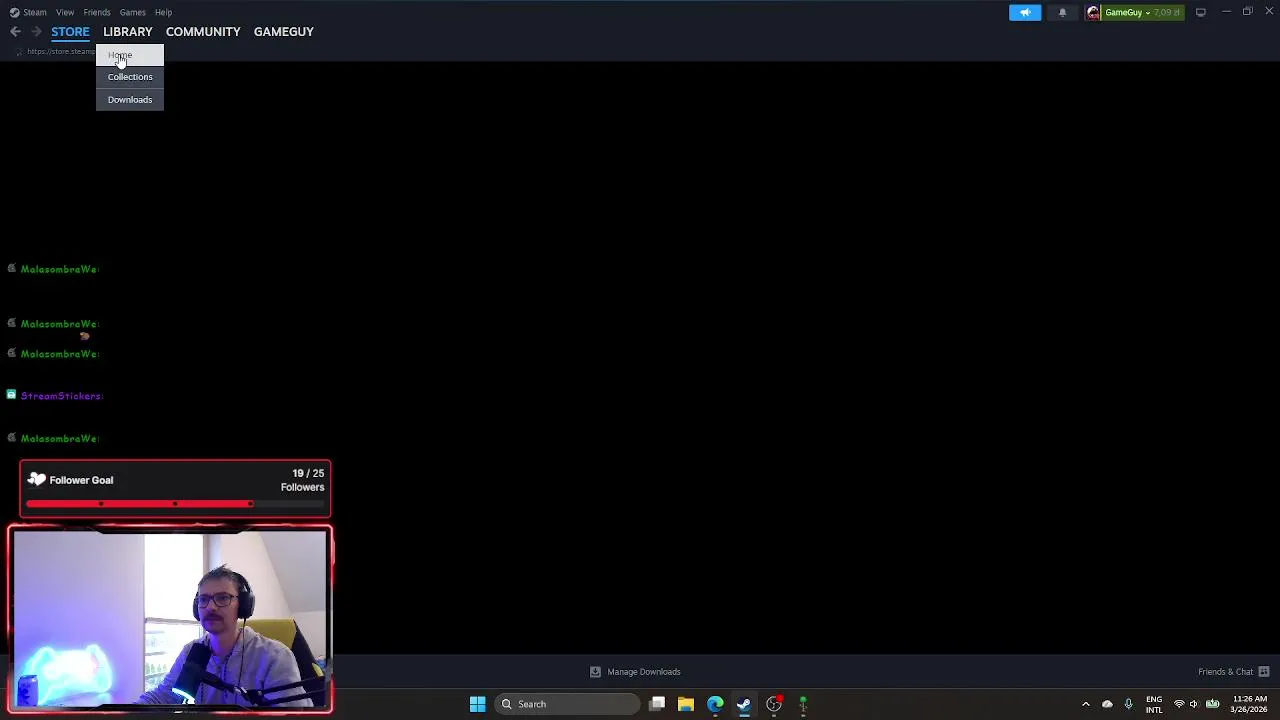
Task: Show hidden system tray icons
Action: pyautogui.click(x=1086, y=704)
